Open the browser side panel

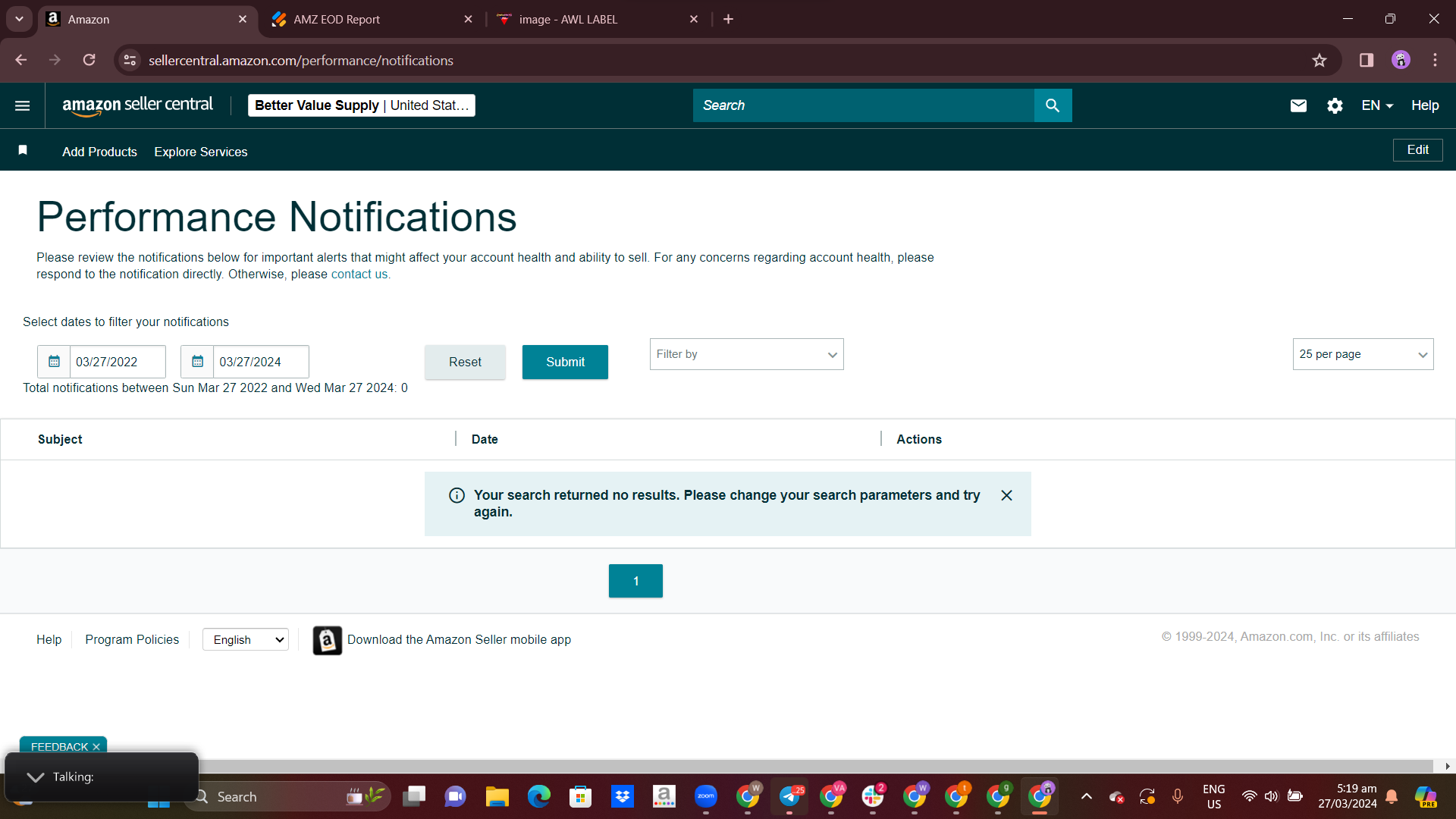(1367, 61)
